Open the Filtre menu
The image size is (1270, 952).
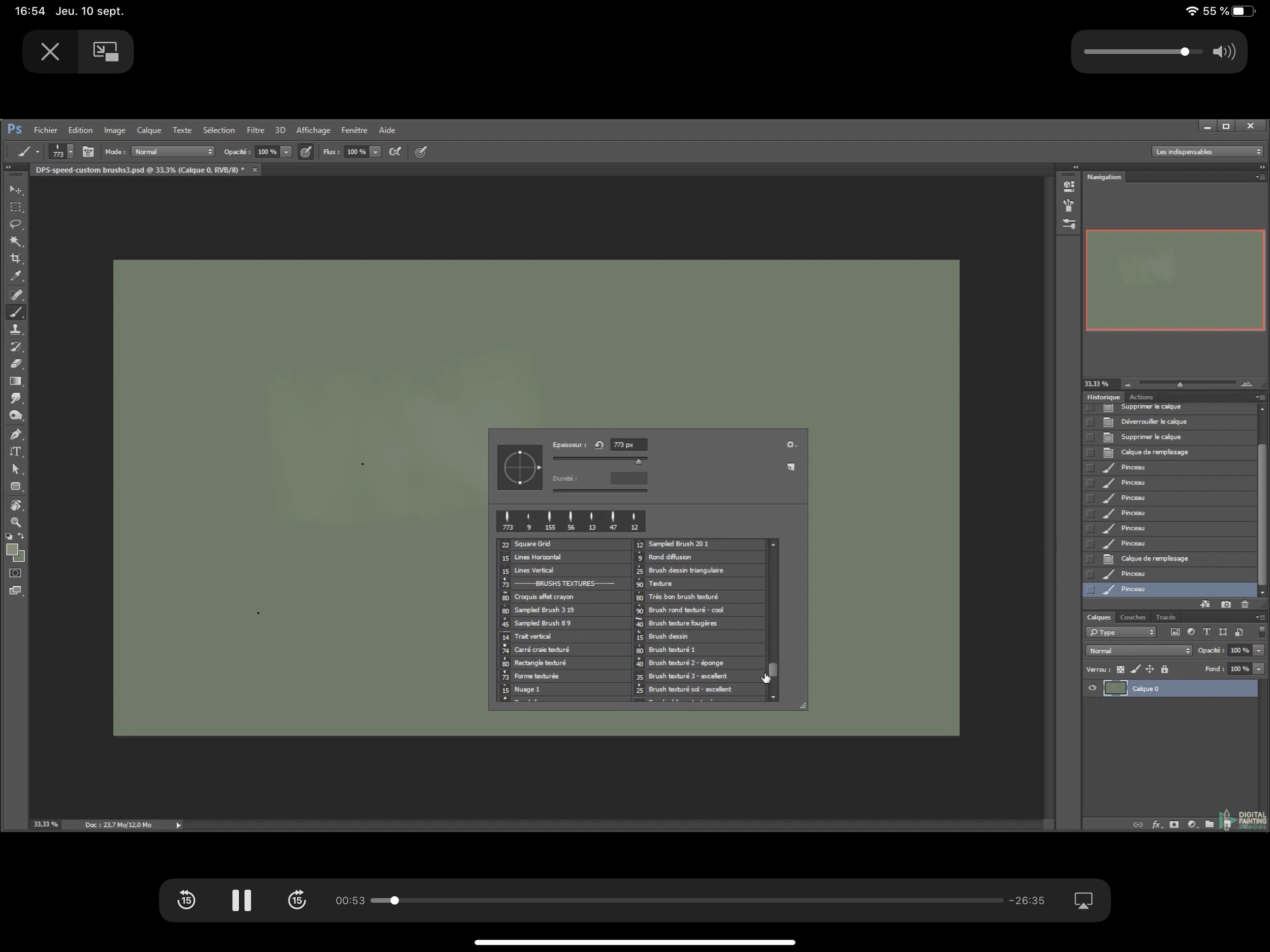(255, 131)
